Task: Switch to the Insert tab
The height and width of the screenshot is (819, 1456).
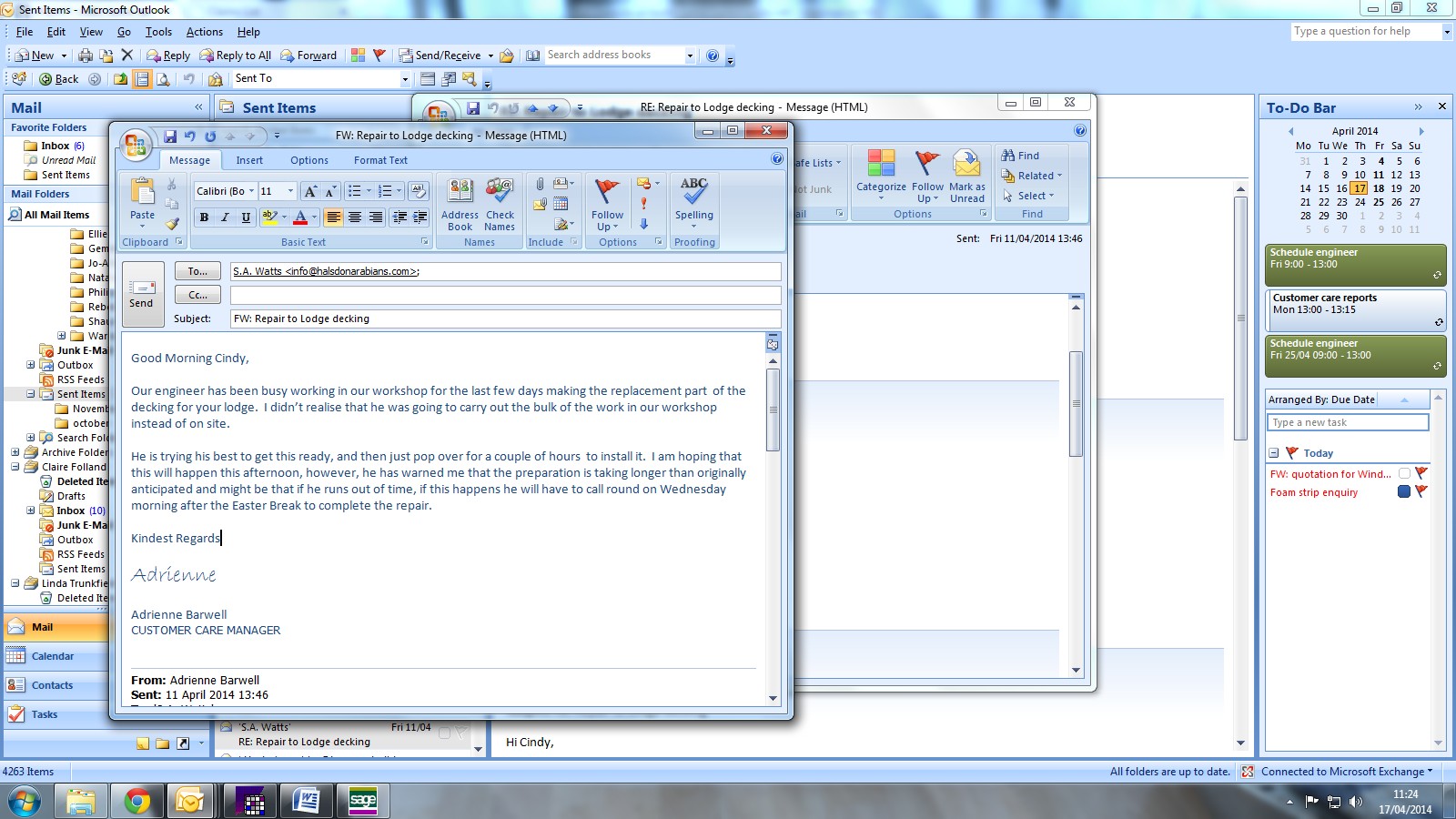Action: (249, 160)
